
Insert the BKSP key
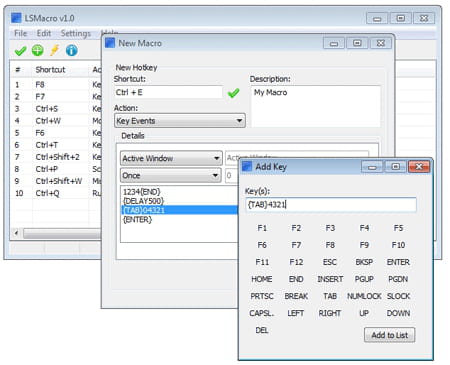pyautogui.click(x=364, y=262)
